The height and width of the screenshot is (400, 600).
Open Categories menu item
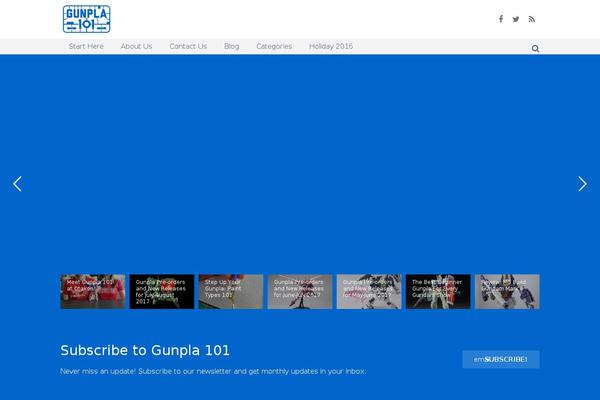pos(274,46)
